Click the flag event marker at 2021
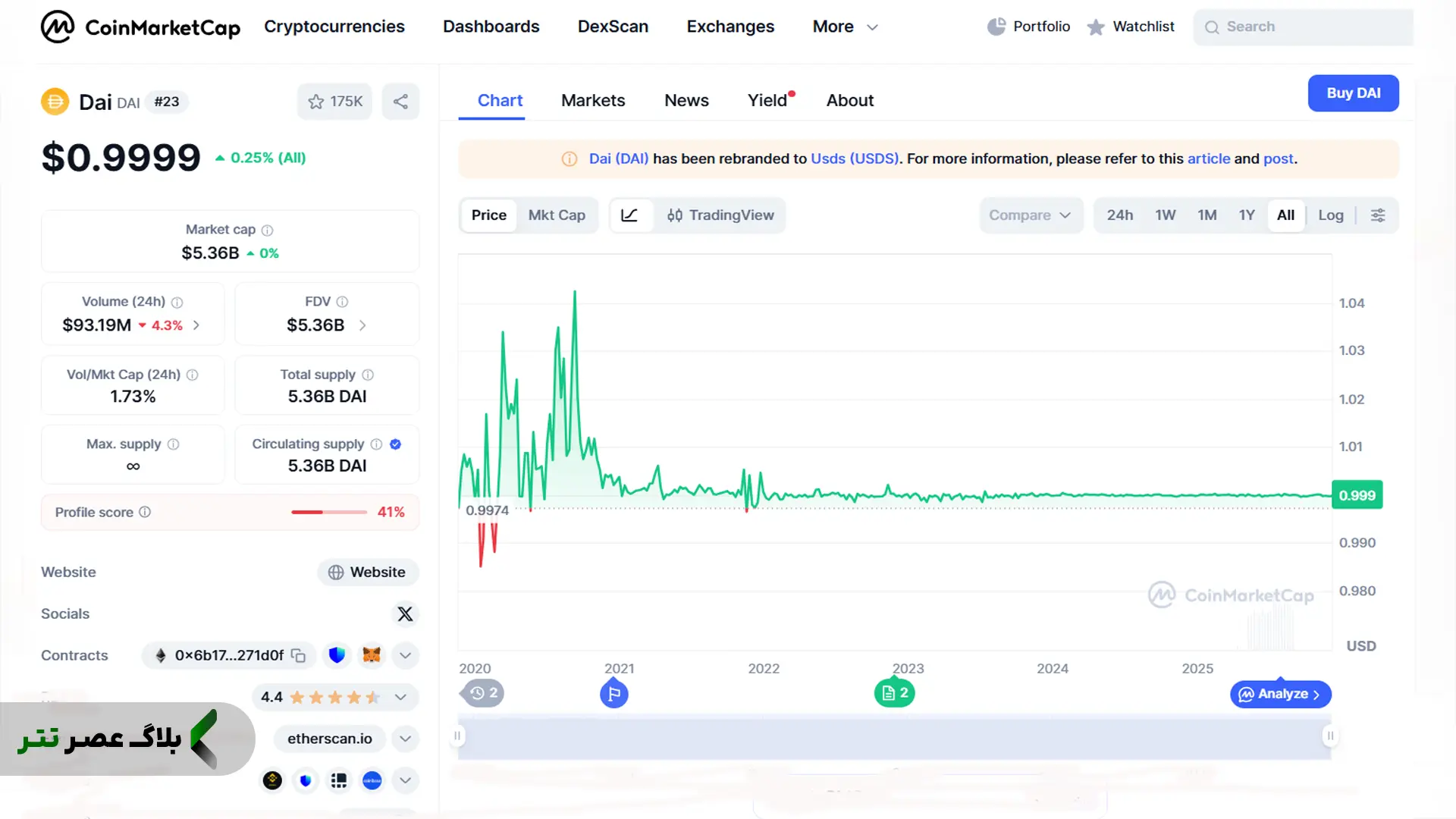The image size is (1456, 819). click(x=614, y=693)
